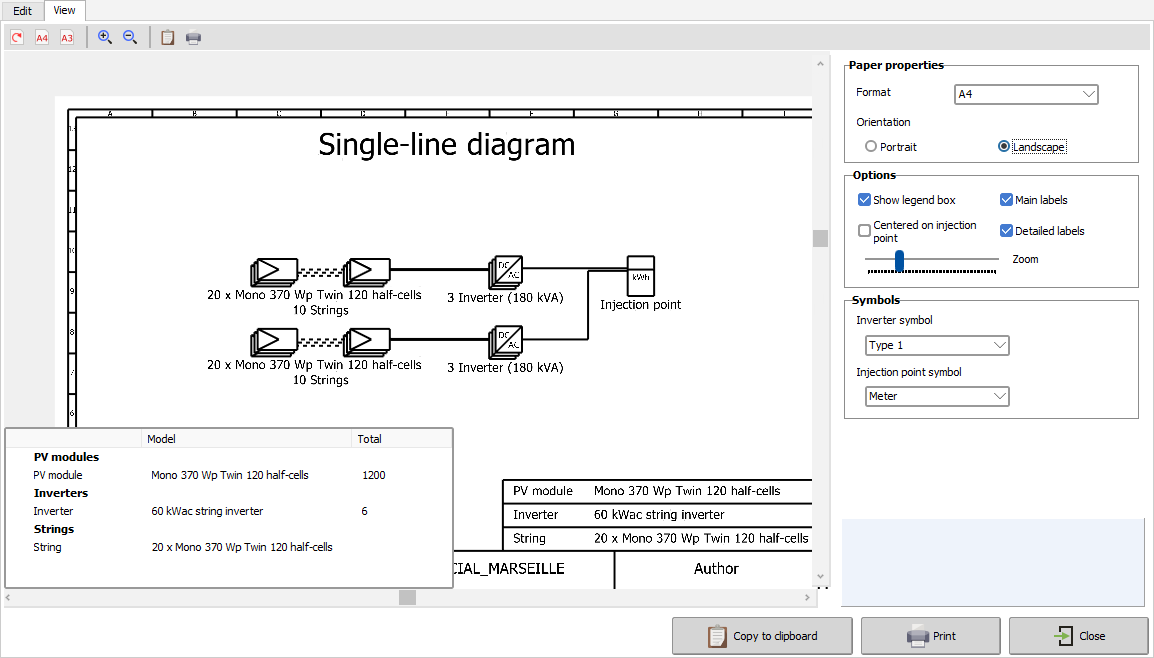The image size is (1154, 658).
Task: Open the Inverter symbol Type 1 dropdown
Action: [x=937, y=345]
